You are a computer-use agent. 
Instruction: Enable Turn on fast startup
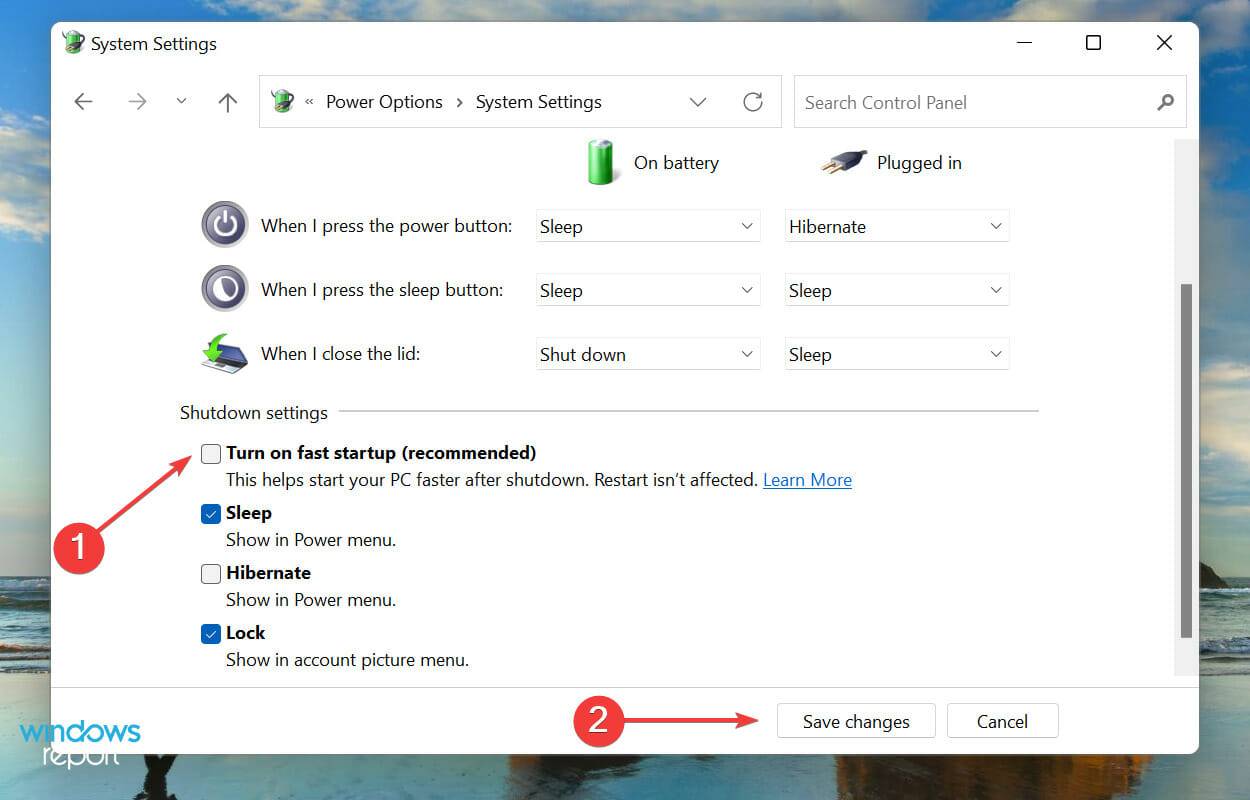(210, 454)
